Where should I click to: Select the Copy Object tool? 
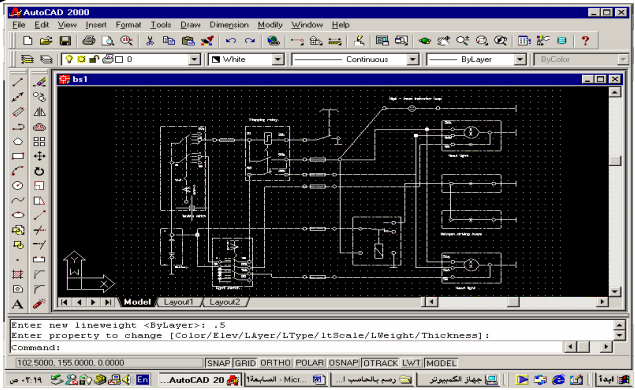pos(39,97)
